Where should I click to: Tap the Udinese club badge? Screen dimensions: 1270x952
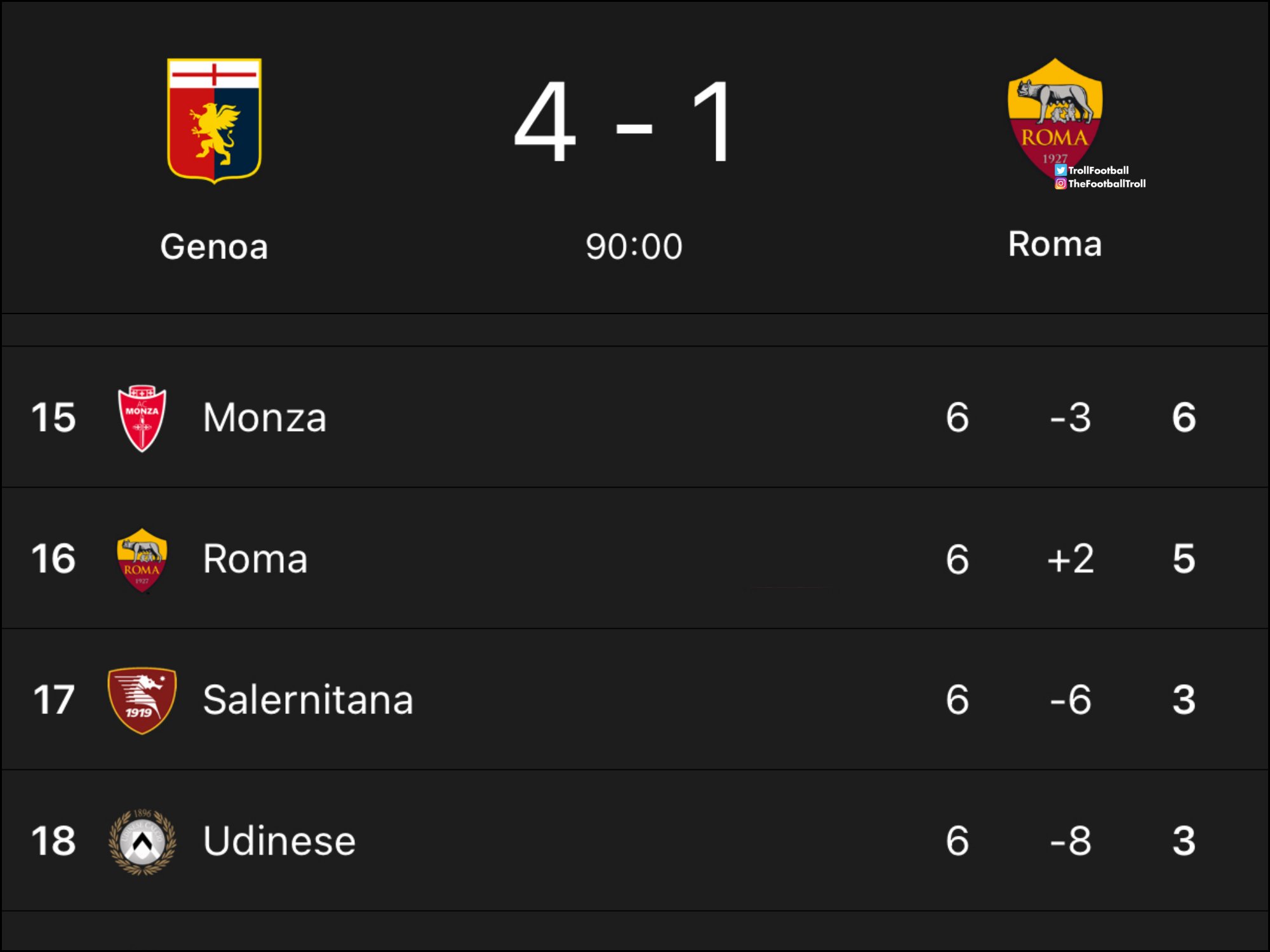(x=142, y=842)
